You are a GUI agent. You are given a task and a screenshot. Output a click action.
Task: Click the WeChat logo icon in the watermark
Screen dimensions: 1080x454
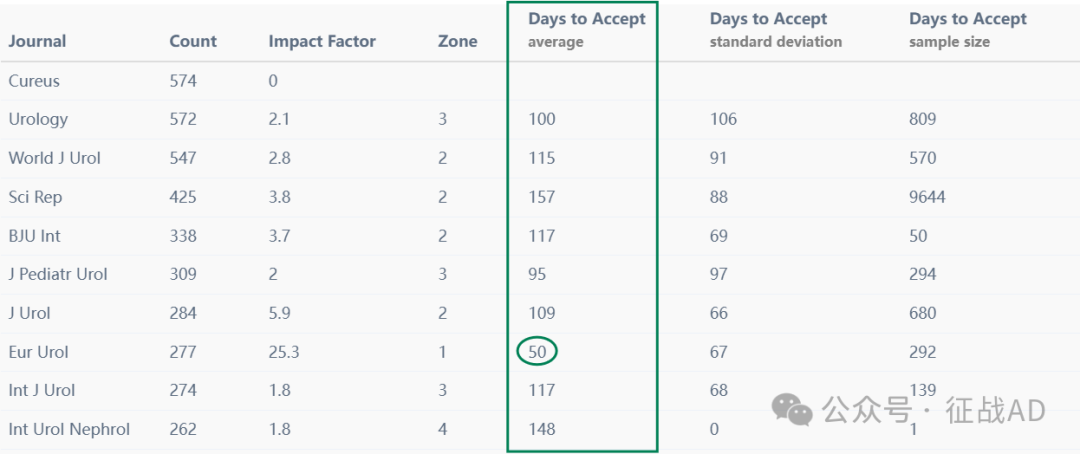click(792, 411)
